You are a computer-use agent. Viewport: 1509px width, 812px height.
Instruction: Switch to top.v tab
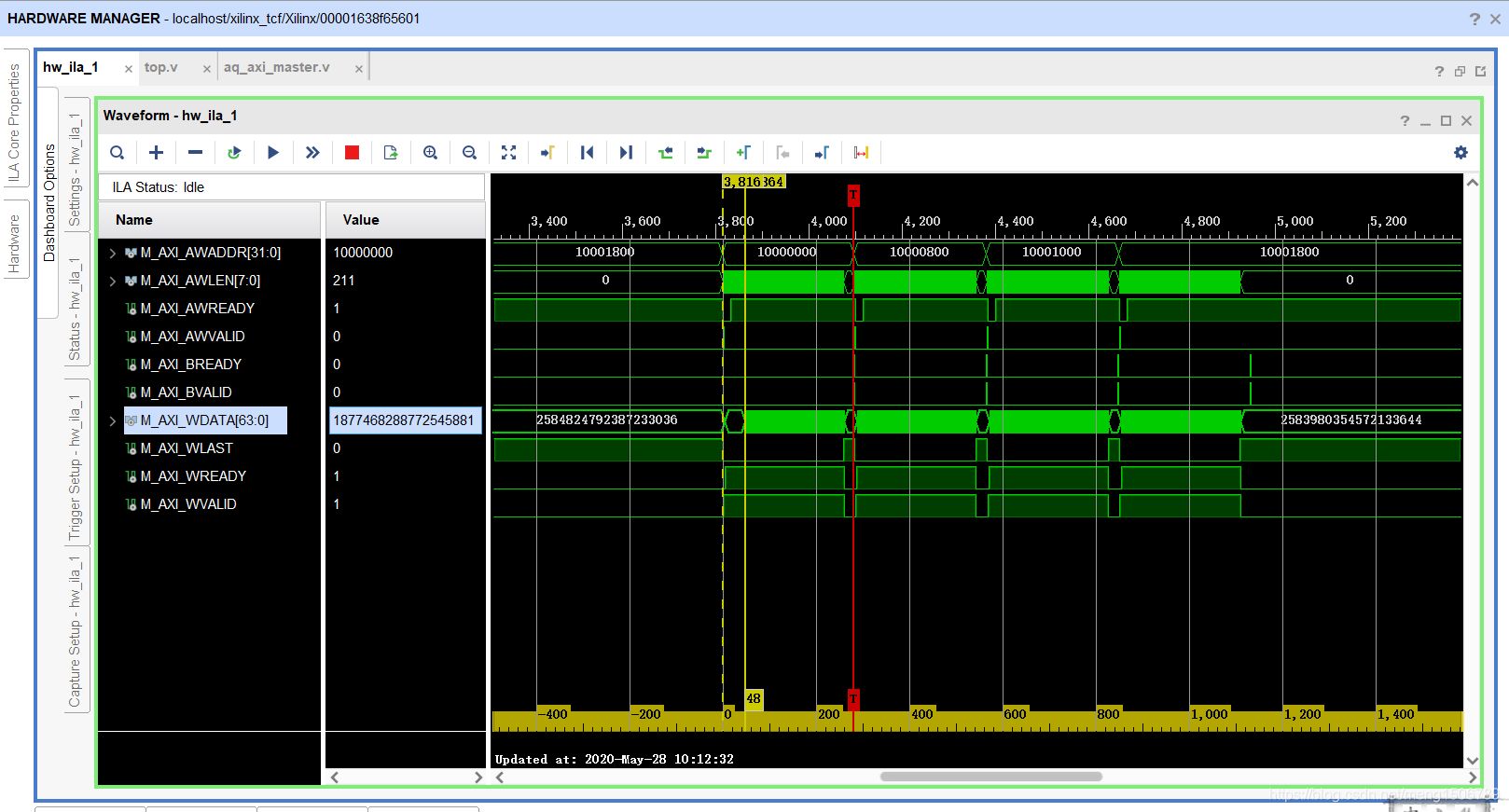pos(160,67)
